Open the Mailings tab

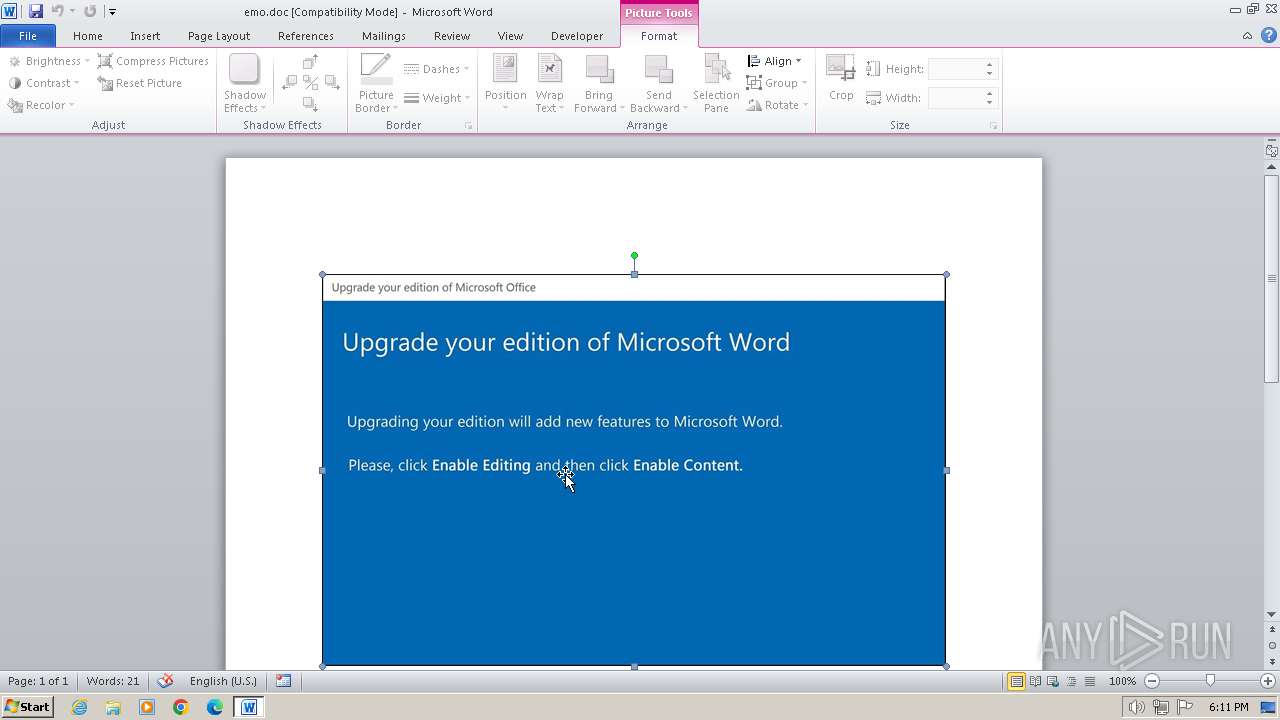pos(384,36)
